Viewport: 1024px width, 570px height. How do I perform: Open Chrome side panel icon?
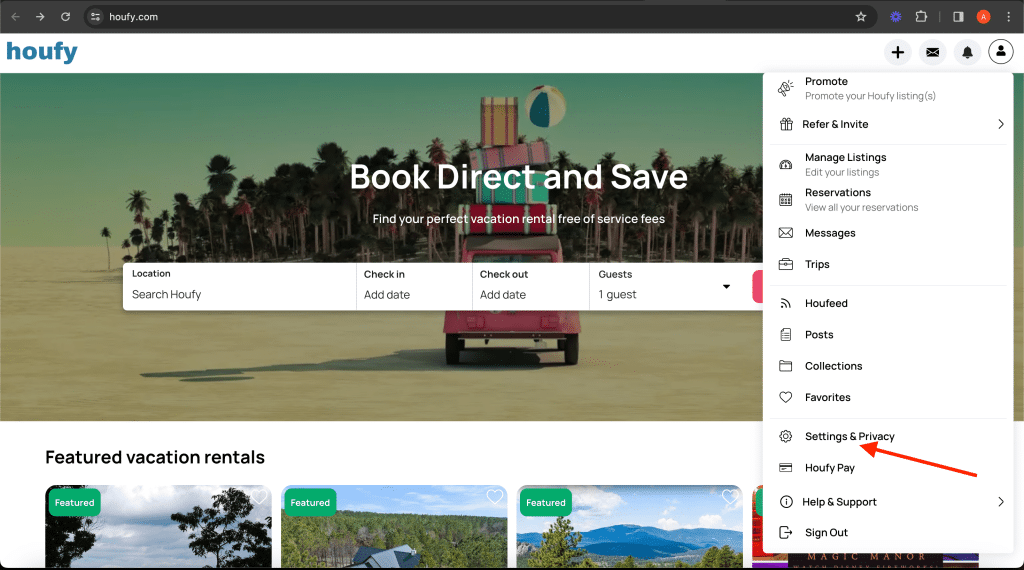[958, 16]
